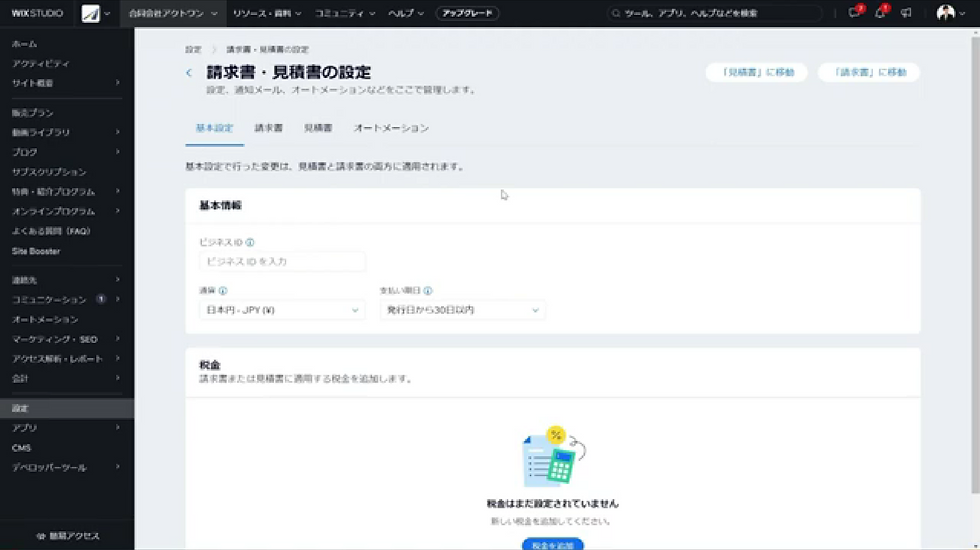Open 設定 in sidebar
980x550 pixels.
click(x=66, y=408)
